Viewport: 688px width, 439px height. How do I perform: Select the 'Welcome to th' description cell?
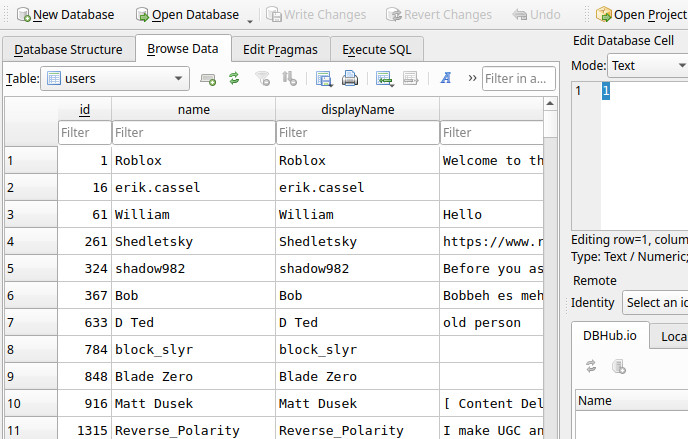coord(492,161)
